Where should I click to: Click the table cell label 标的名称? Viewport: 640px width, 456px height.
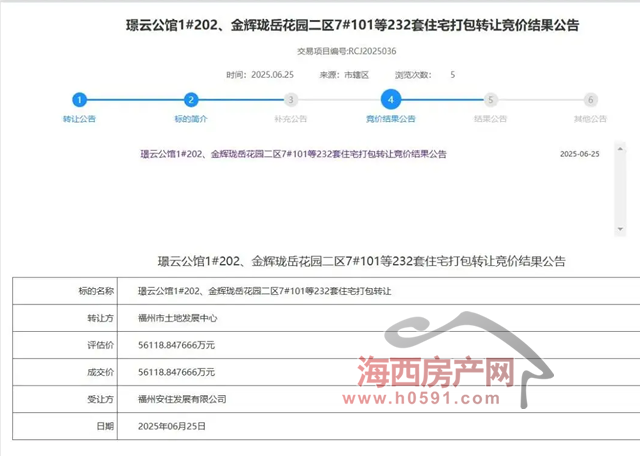(x=96, y=291)
